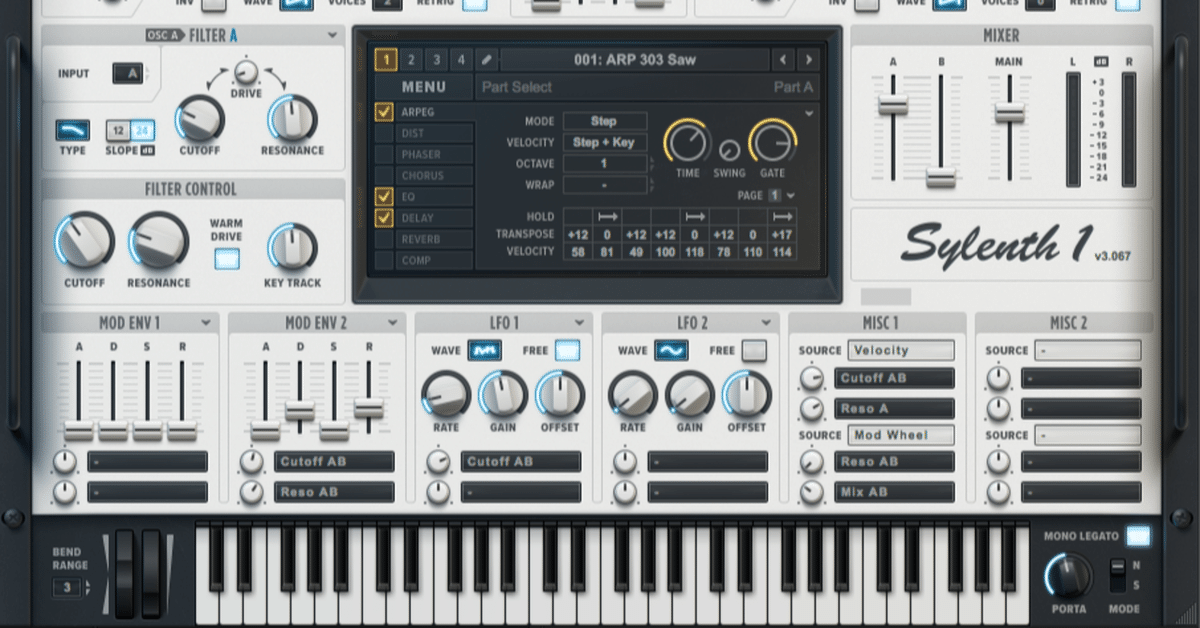The image size is (1200, 628).
Task: Click the LFO 2 Gain knob
Action: pos(689,395)
